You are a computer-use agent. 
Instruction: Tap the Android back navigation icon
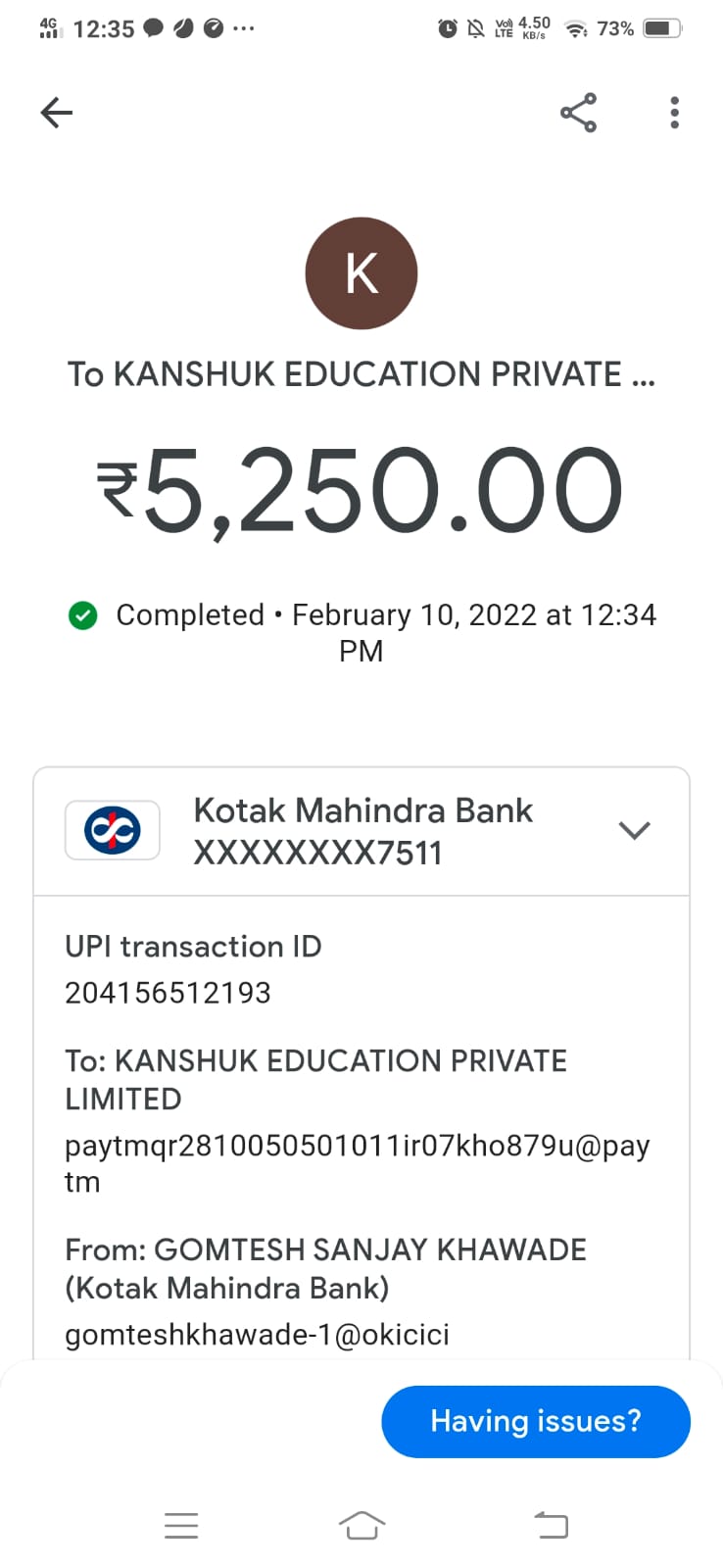(x=551, y=1525)
